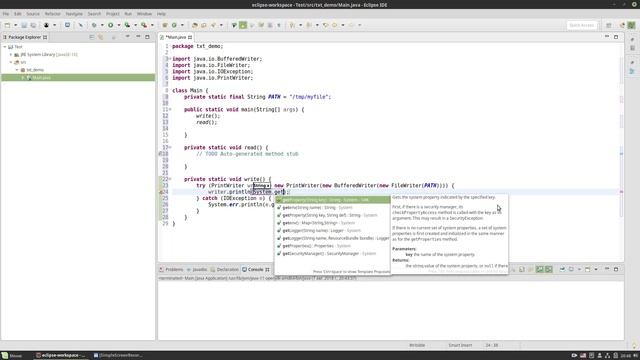Choose getProperties() completion proposal
The height and width of the screenshot is (360, 640).
click(333, 246)
